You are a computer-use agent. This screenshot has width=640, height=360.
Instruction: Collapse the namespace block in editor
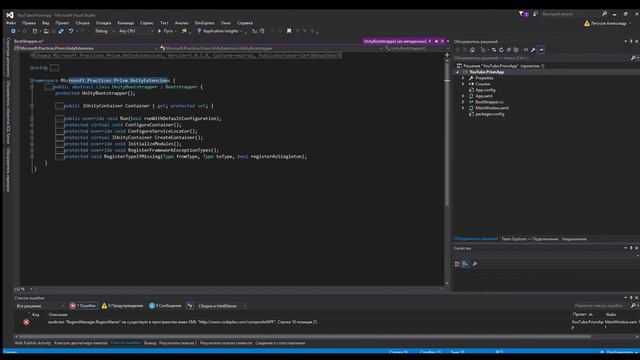click(32, 80)
